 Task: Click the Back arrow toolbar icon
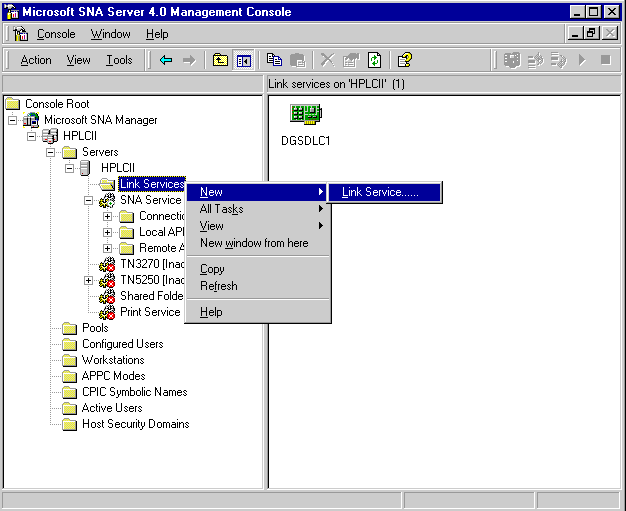tap(166, 60)
